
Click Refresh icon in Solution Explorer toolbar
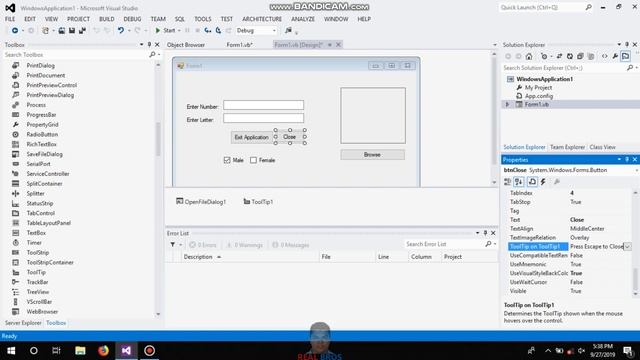pyautogui.click(x=570, y=56)
